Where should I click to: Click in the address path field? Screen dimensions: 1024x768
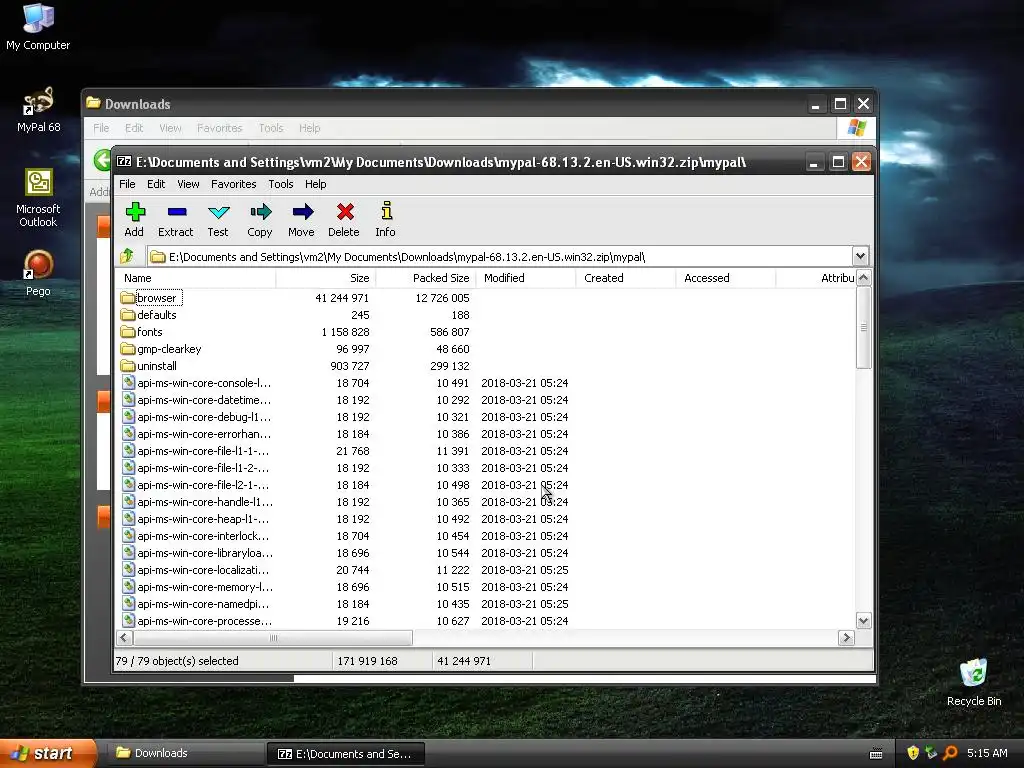(x=500, y=256)
